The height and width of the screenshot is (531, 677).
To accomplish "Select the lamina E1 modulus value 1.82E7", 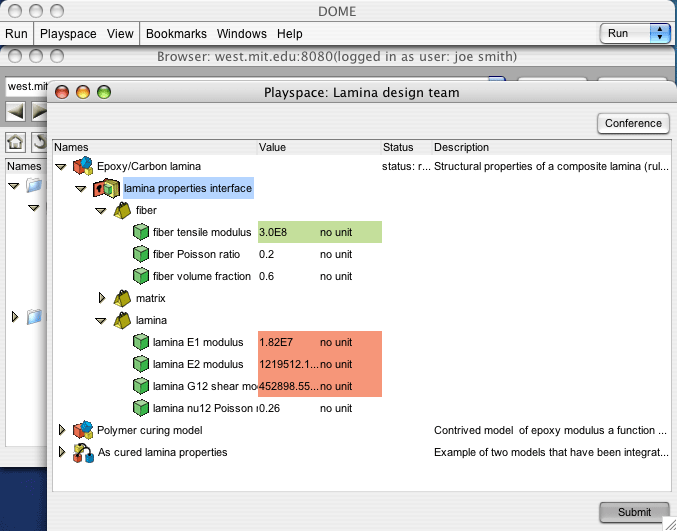I will point(276,342).
